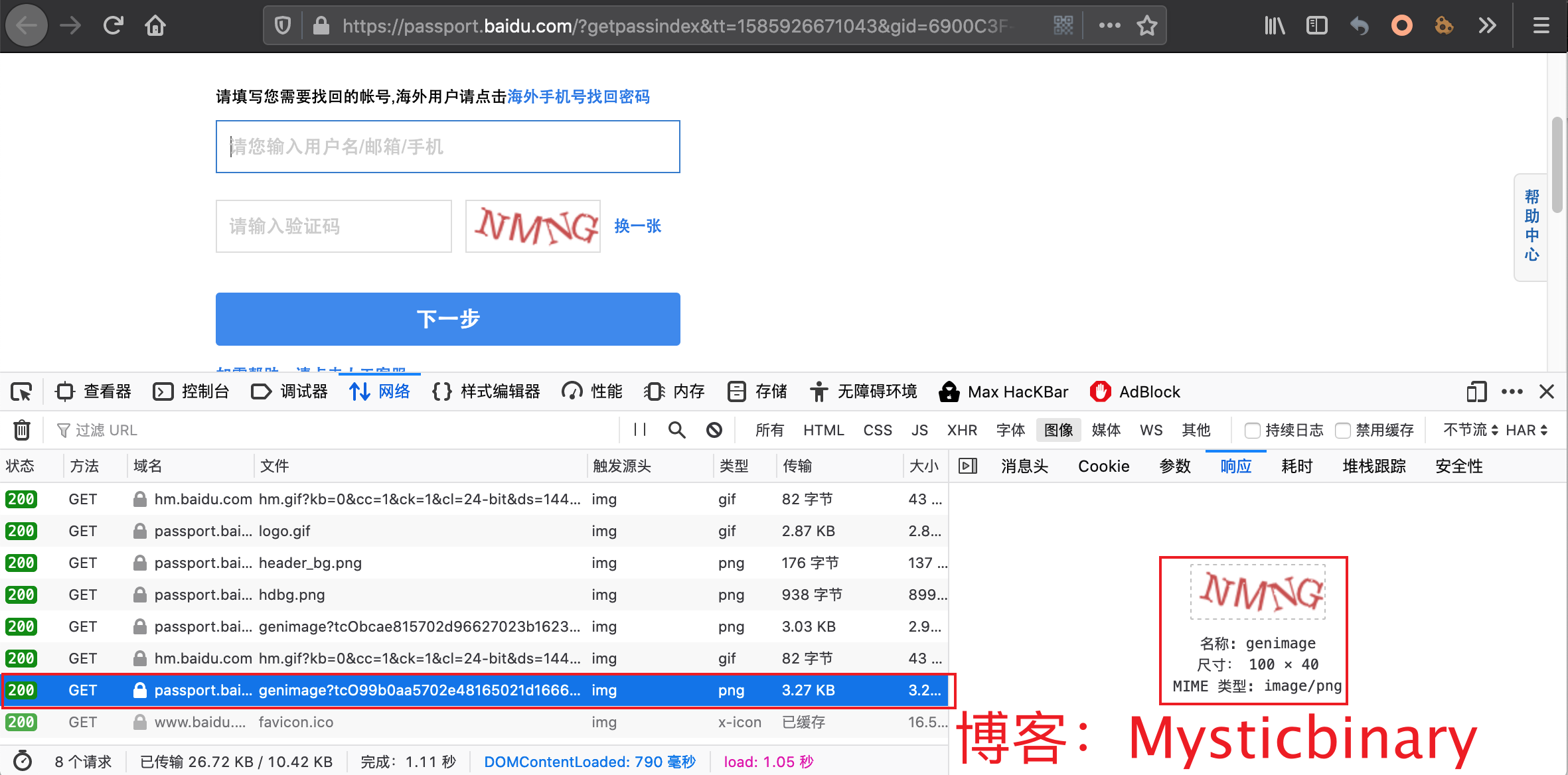
Task: Select the favicon.ico request row
Action: pos(474,722)
